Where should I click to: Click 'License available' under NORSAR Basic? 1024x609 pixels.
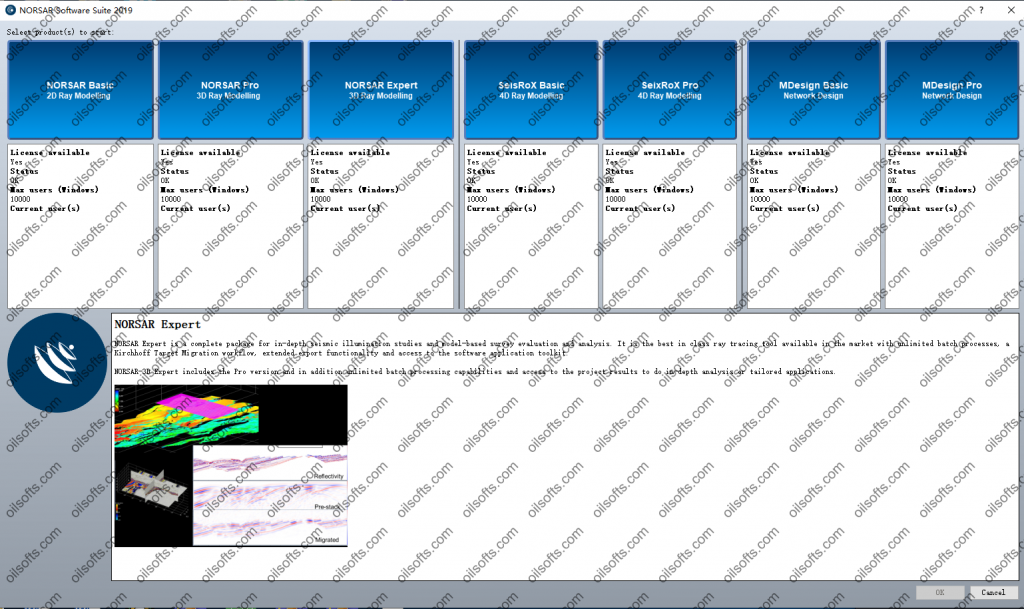tap(50, 152)
